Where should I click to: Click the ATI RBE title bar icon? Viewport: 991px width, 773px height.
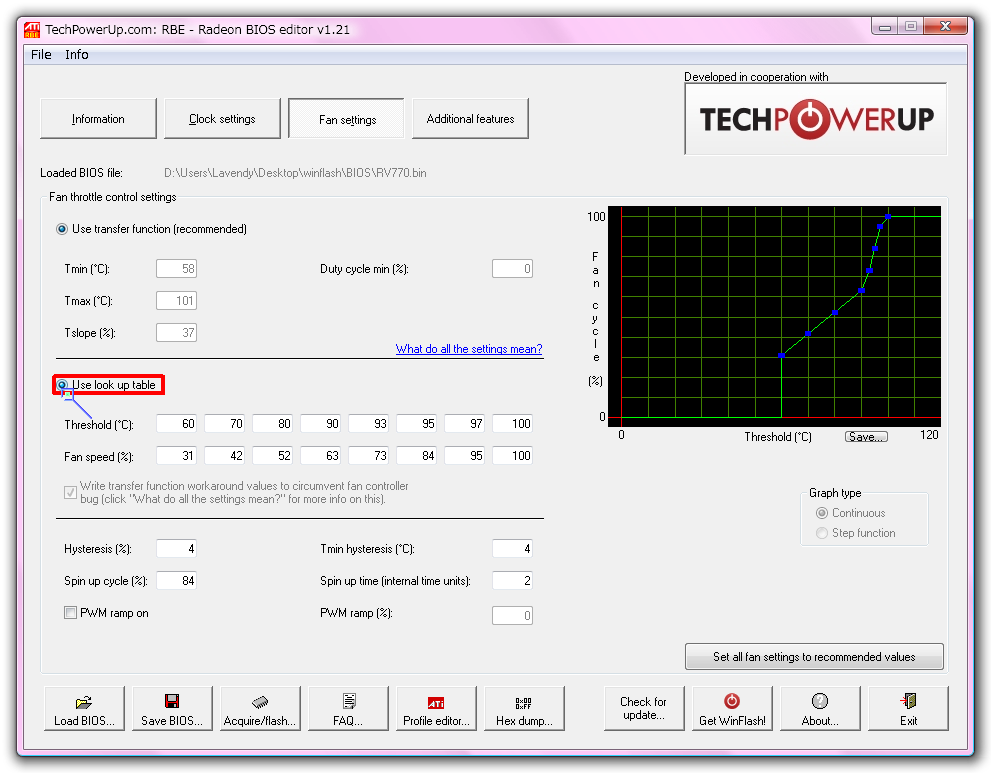(32, 29)
